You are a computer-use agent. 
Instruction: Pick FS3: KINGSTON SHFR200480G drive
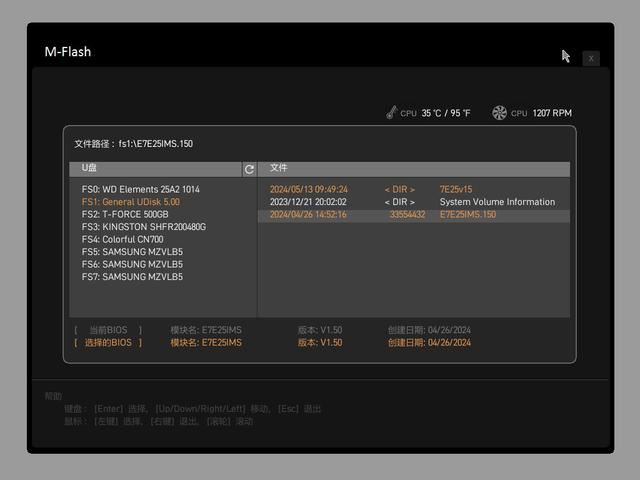click(x=143, y=227)
